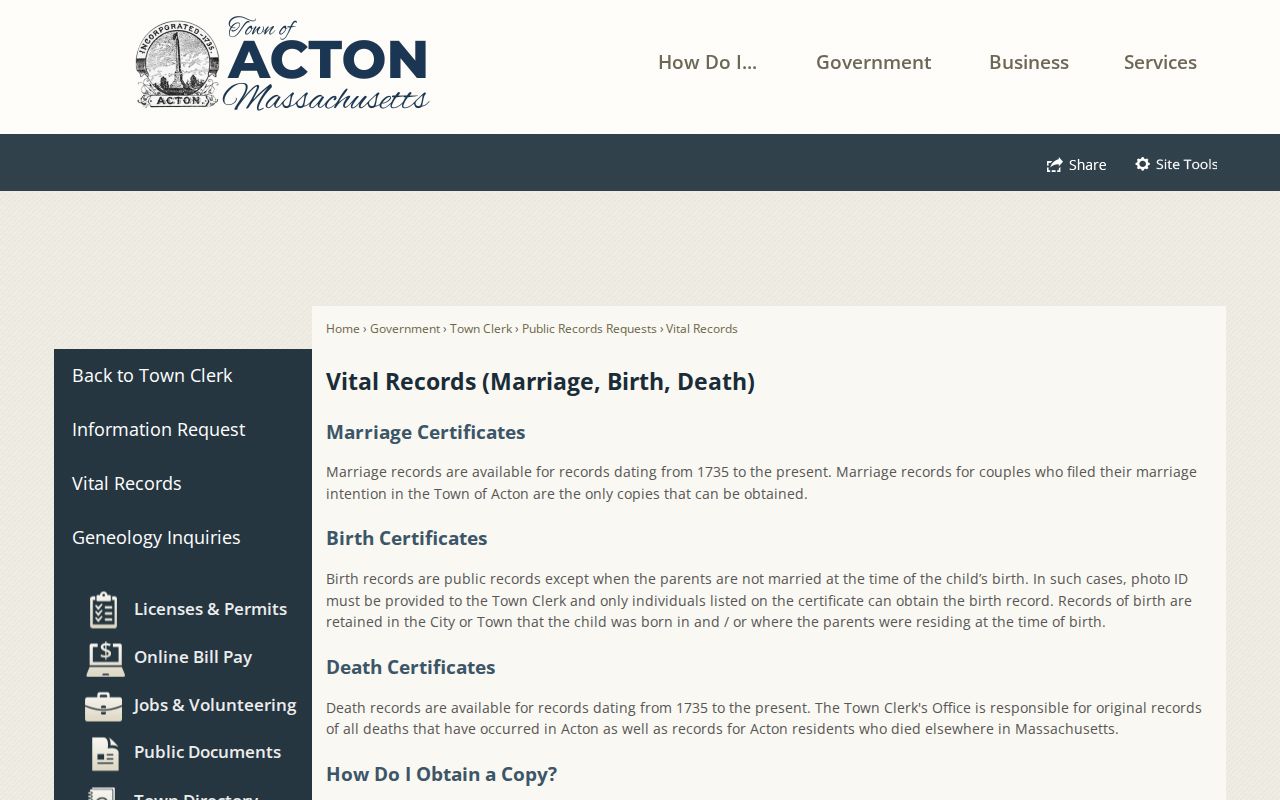
Task: Open the Jobs & Volunteering quick link
Action: pyautogui.click(x=215, y=705)
